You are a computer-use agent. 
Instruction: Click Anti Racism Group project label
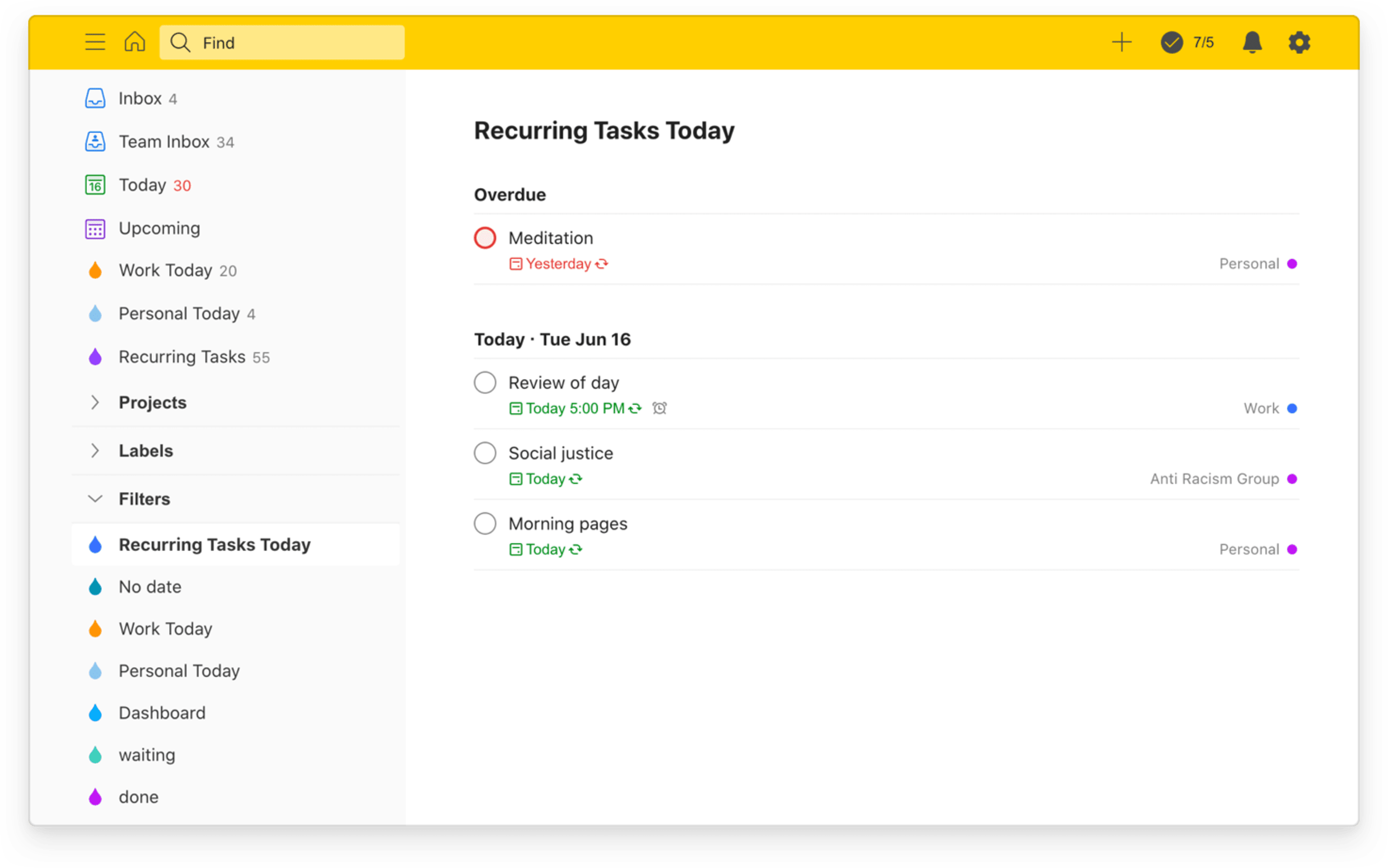(x=1214, y=479)
